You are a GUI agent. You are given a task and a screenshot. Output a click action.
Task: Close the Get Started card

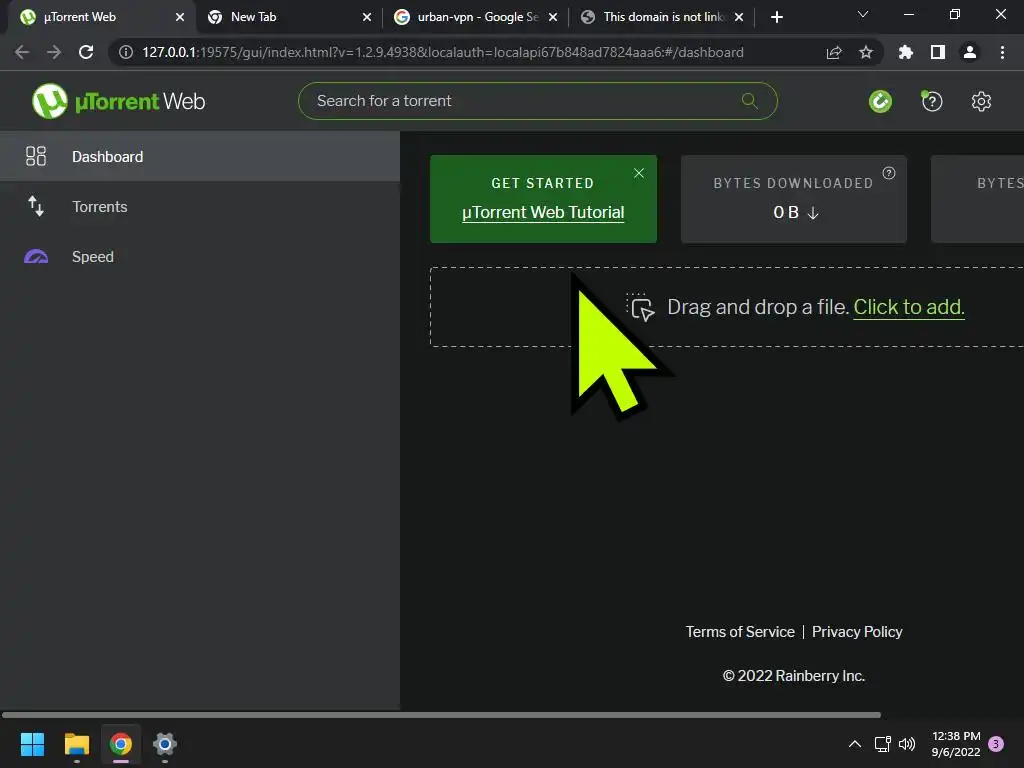[639, 172]
